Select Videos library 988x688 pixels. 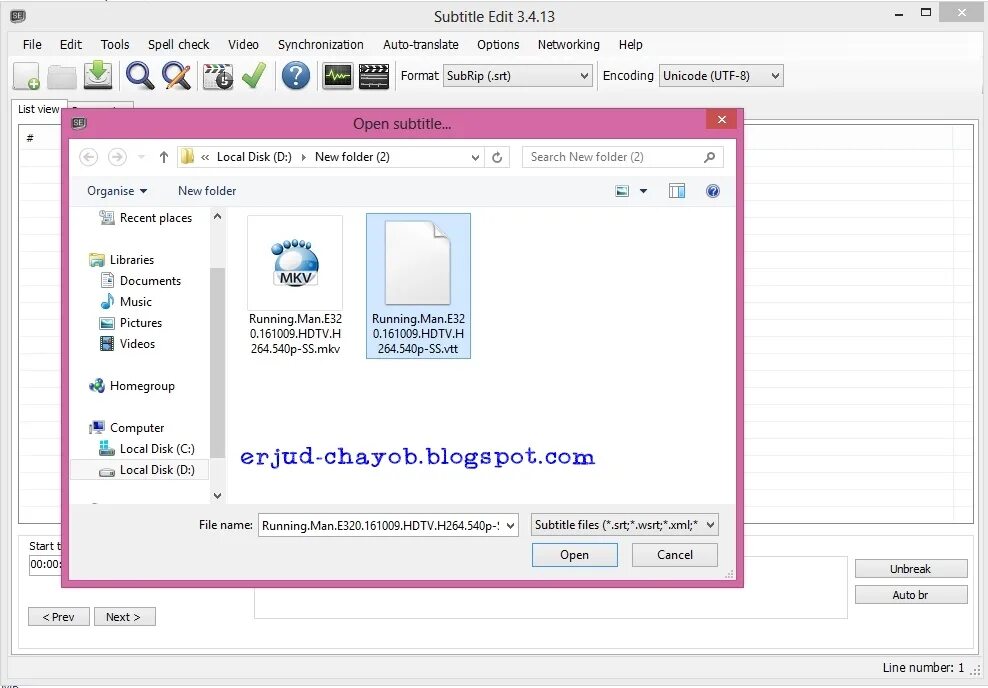(127, 344)
